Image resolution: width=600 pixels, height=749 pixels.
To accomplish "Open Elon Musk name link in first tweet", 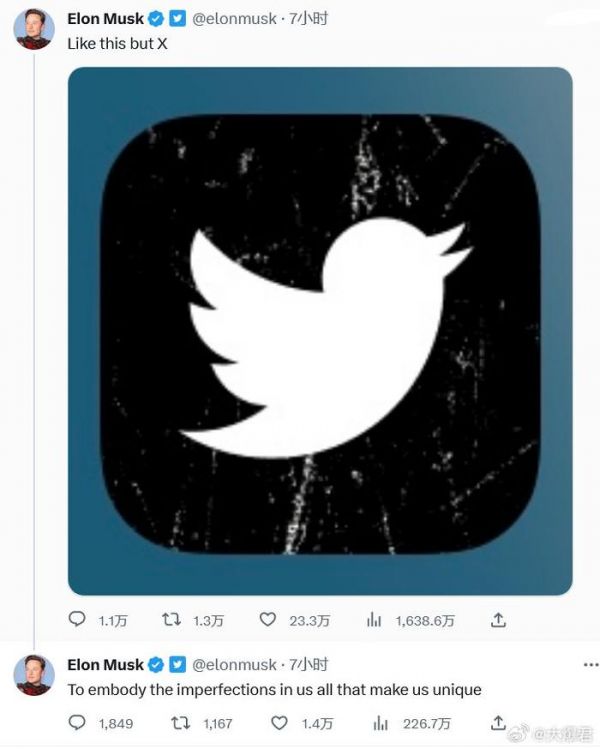I will pyautogui.click(x=105, y=19).
